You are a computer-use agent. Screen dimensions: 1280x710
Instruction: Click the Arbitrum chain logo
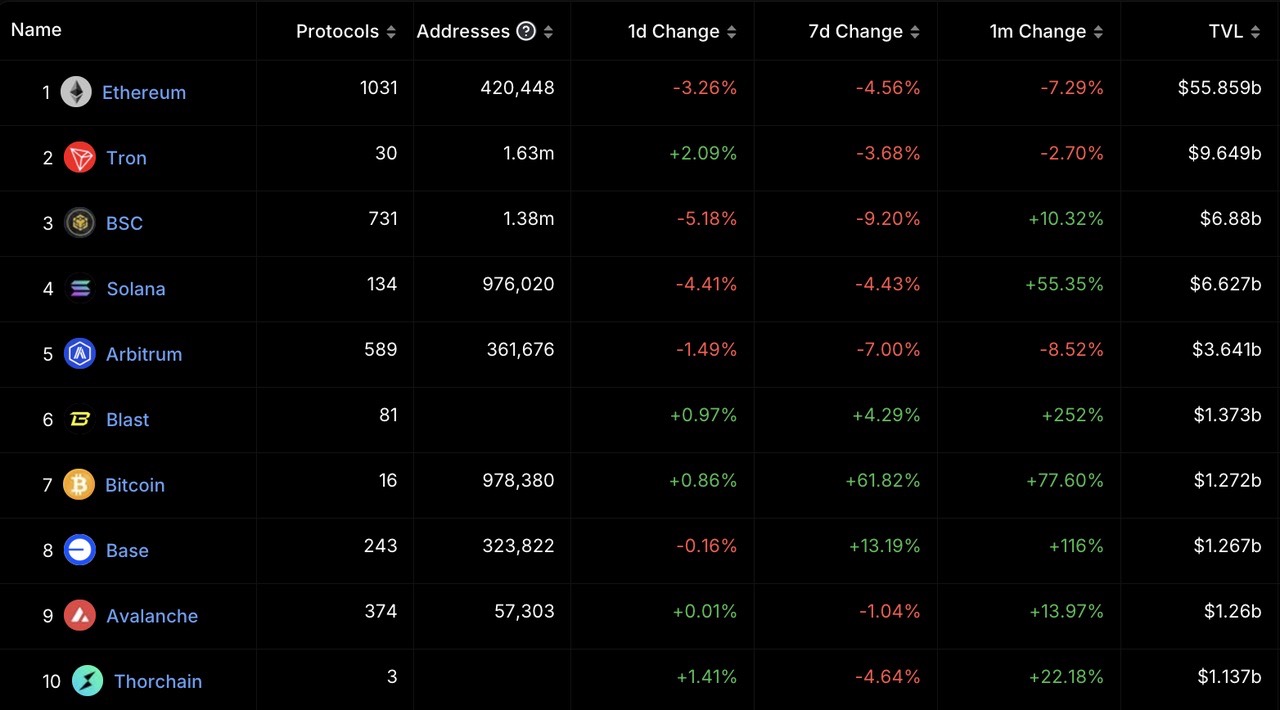tap(79, 354)
